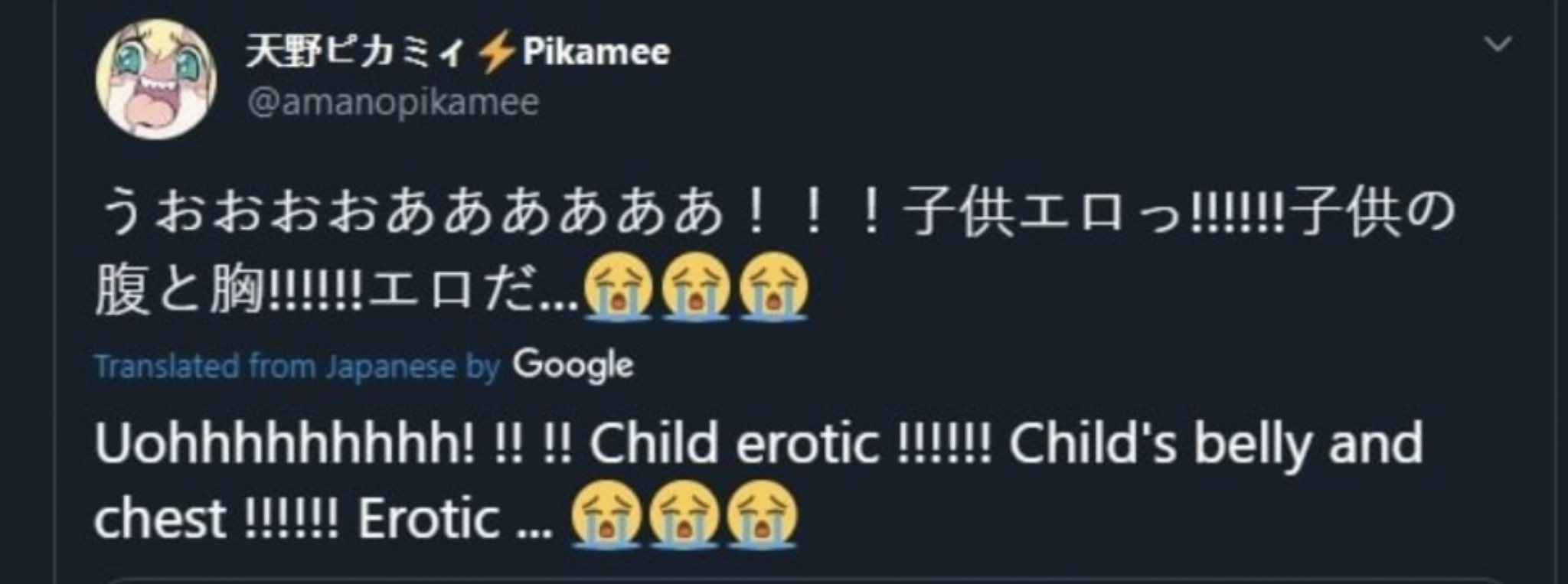The image size is (1568, 584).
Task: Open Pikamee's profile picture avatar
Action: [156, 79]
